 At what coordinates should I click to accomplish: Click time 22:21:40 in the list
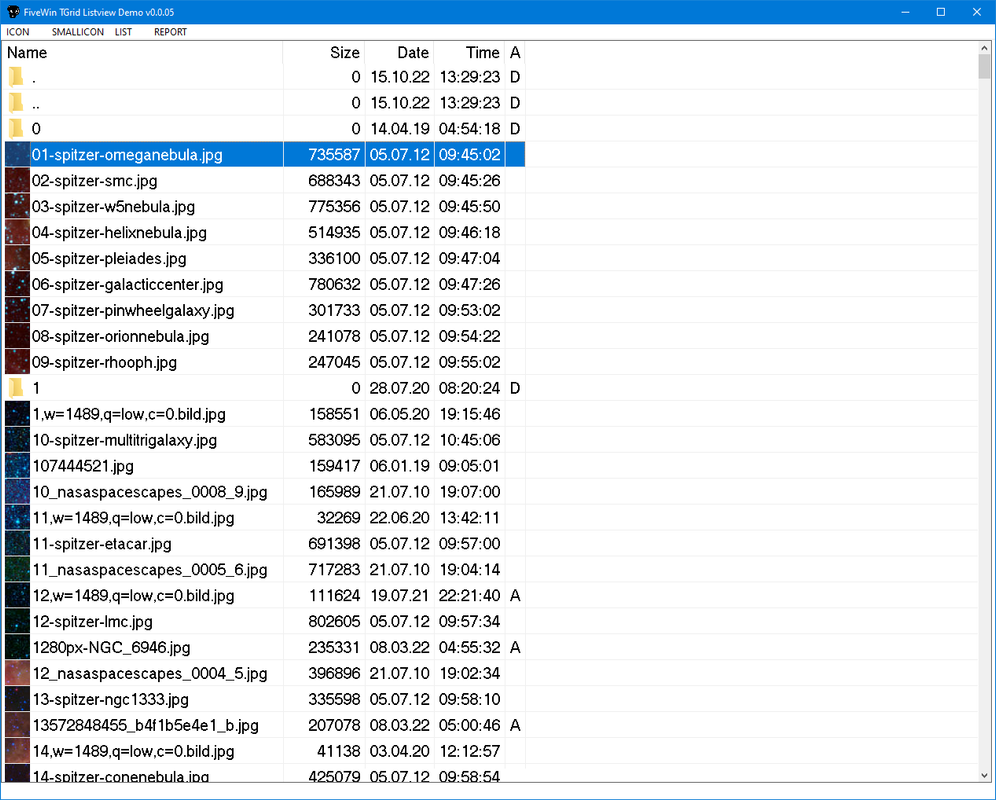coord(469,596)
